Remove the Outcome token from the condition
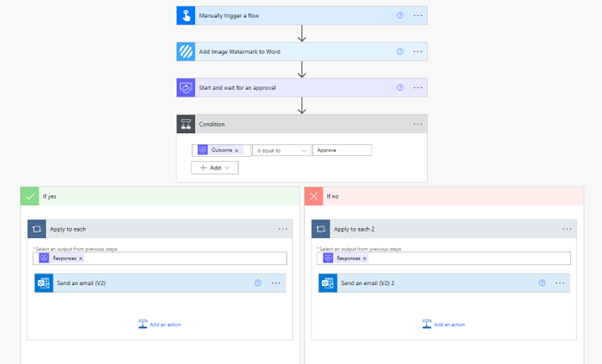 pos(237,151)
